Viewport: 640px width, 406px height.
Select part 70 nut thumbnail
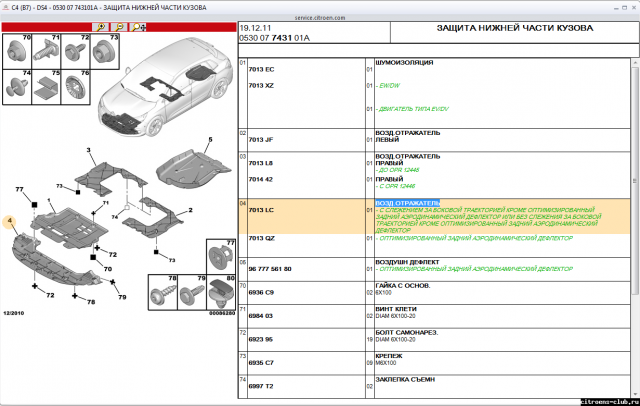pos(18,52)
